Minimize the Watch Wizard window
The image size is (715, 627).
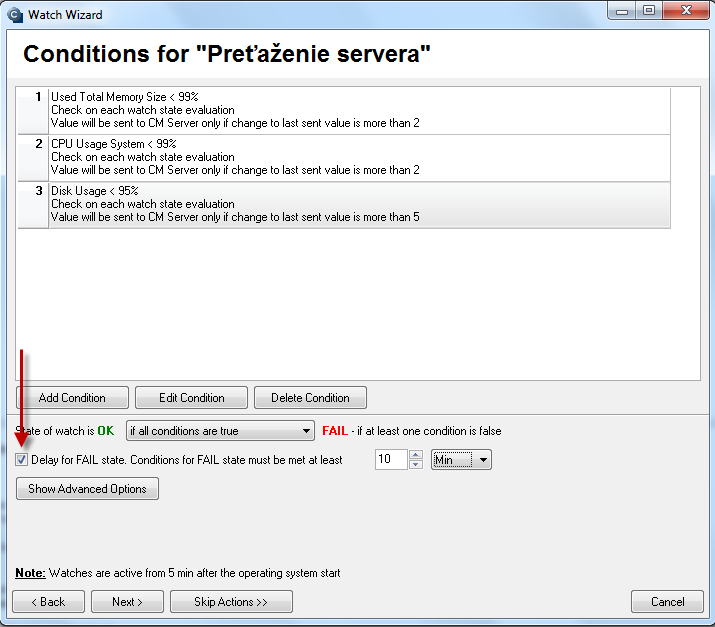pyautogui.click(x=622, y=10)
